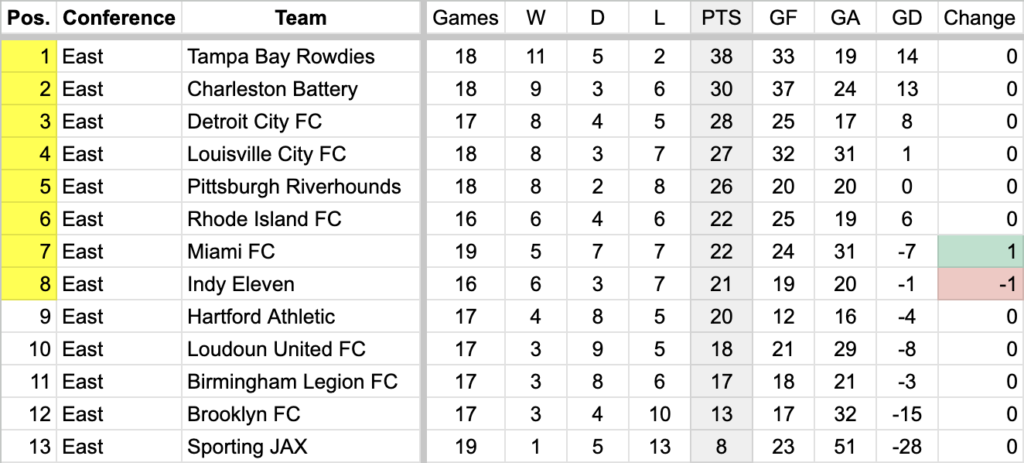This screenshot has height=463, width=1024.
Task: Click the Sporting JAX team cell
Action: click(300, 447)
